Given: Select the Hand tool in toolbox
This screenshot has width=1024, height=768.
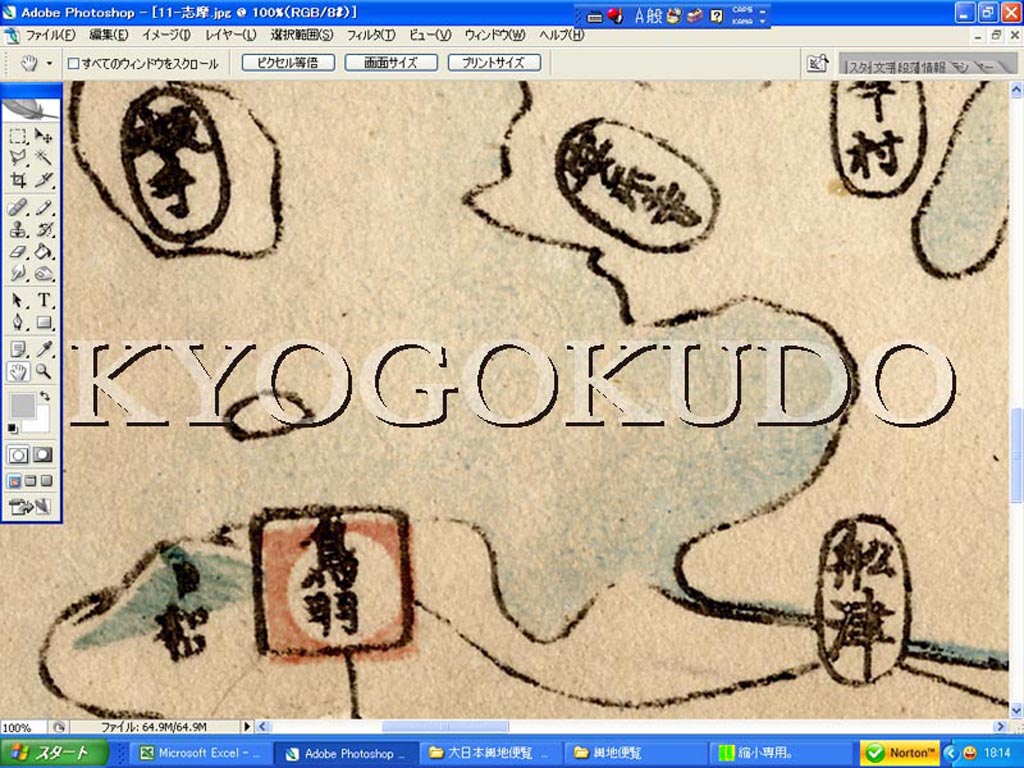Looking at the screenshot, I should coord(18,372).
